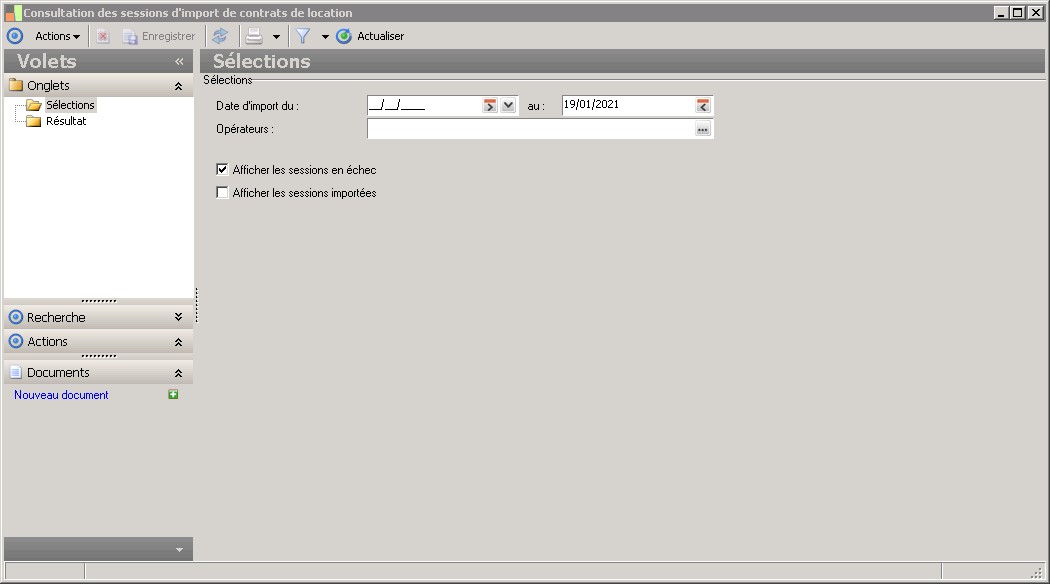Open the Actions toolbar menu
This screenshot has height=584, width=1050.
pos(58,36)
